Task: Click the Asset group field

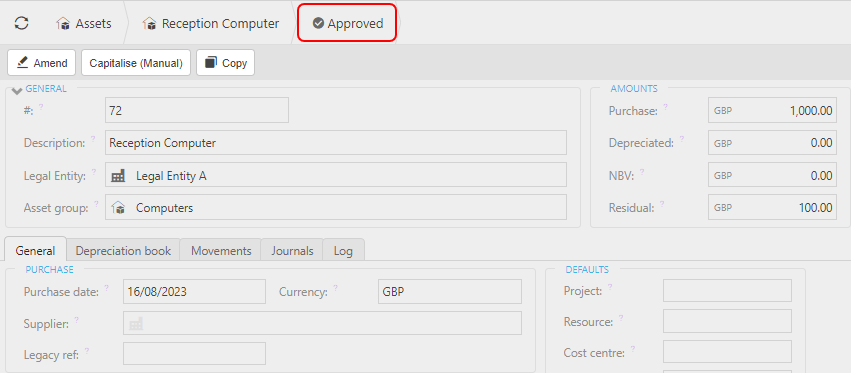Action: tap(335, 207)
